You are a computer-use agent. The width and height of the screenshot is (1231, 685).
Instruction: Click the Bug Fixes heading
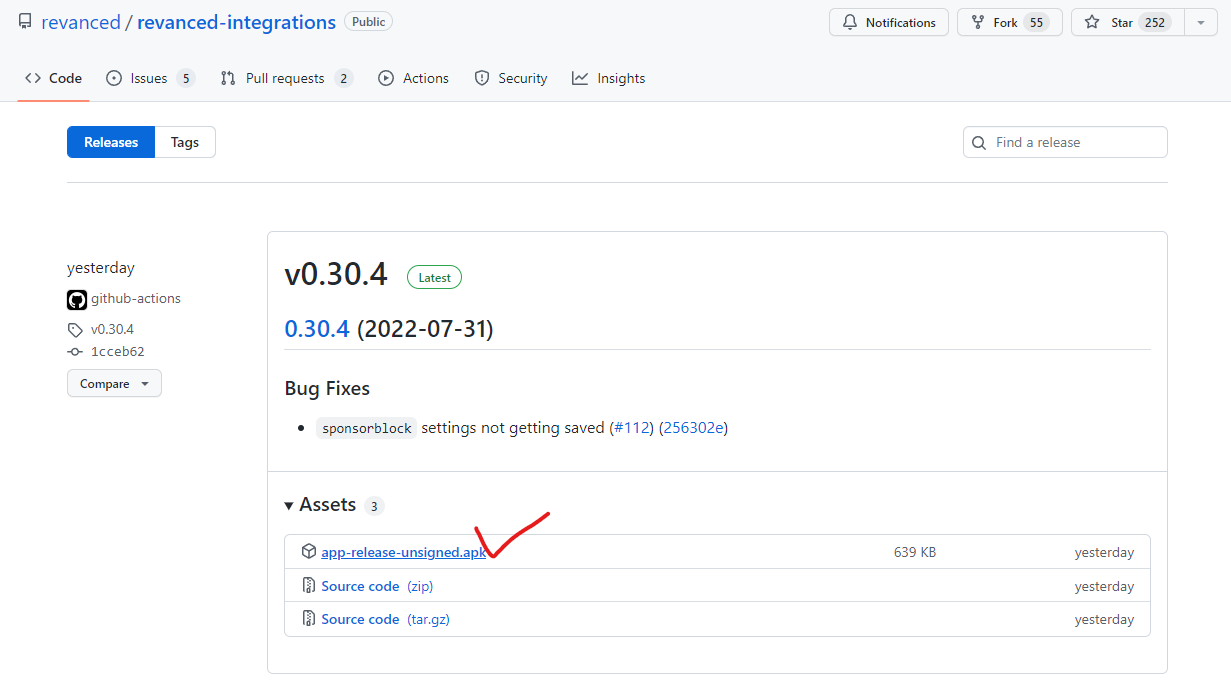[327, 388]
